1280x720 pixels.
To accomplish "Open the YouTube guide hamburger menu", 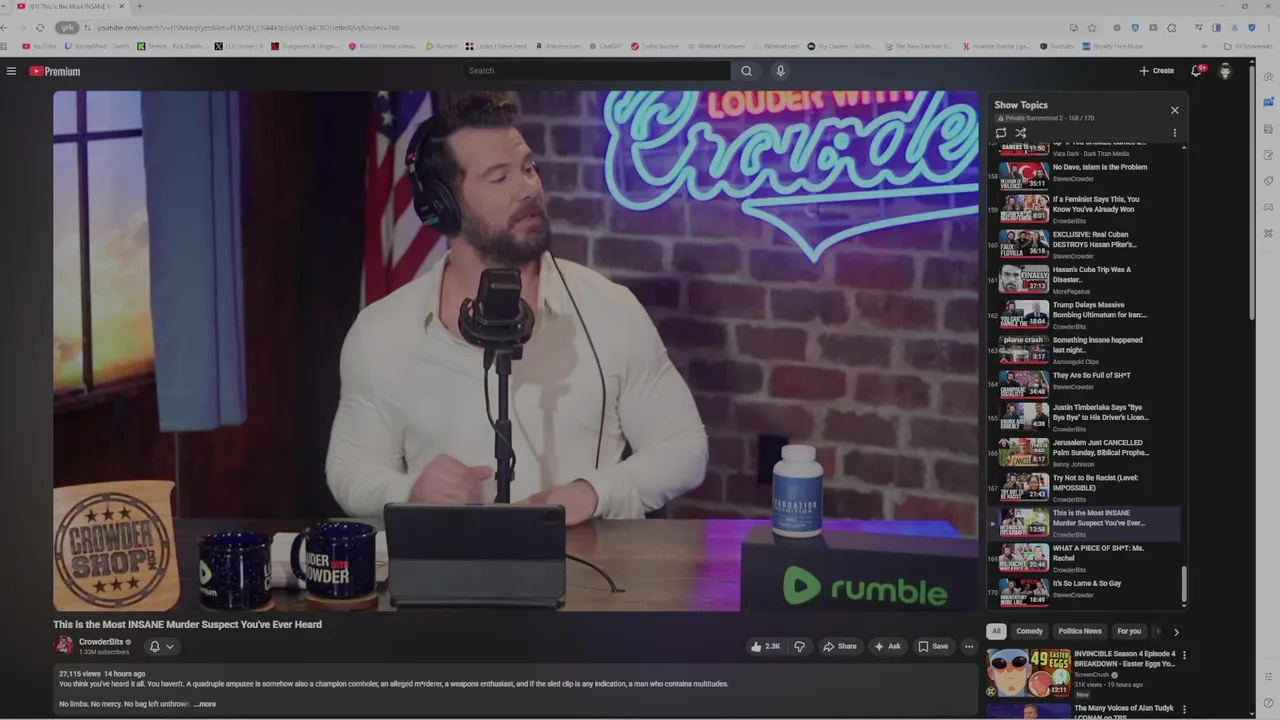I will point(11,71).
